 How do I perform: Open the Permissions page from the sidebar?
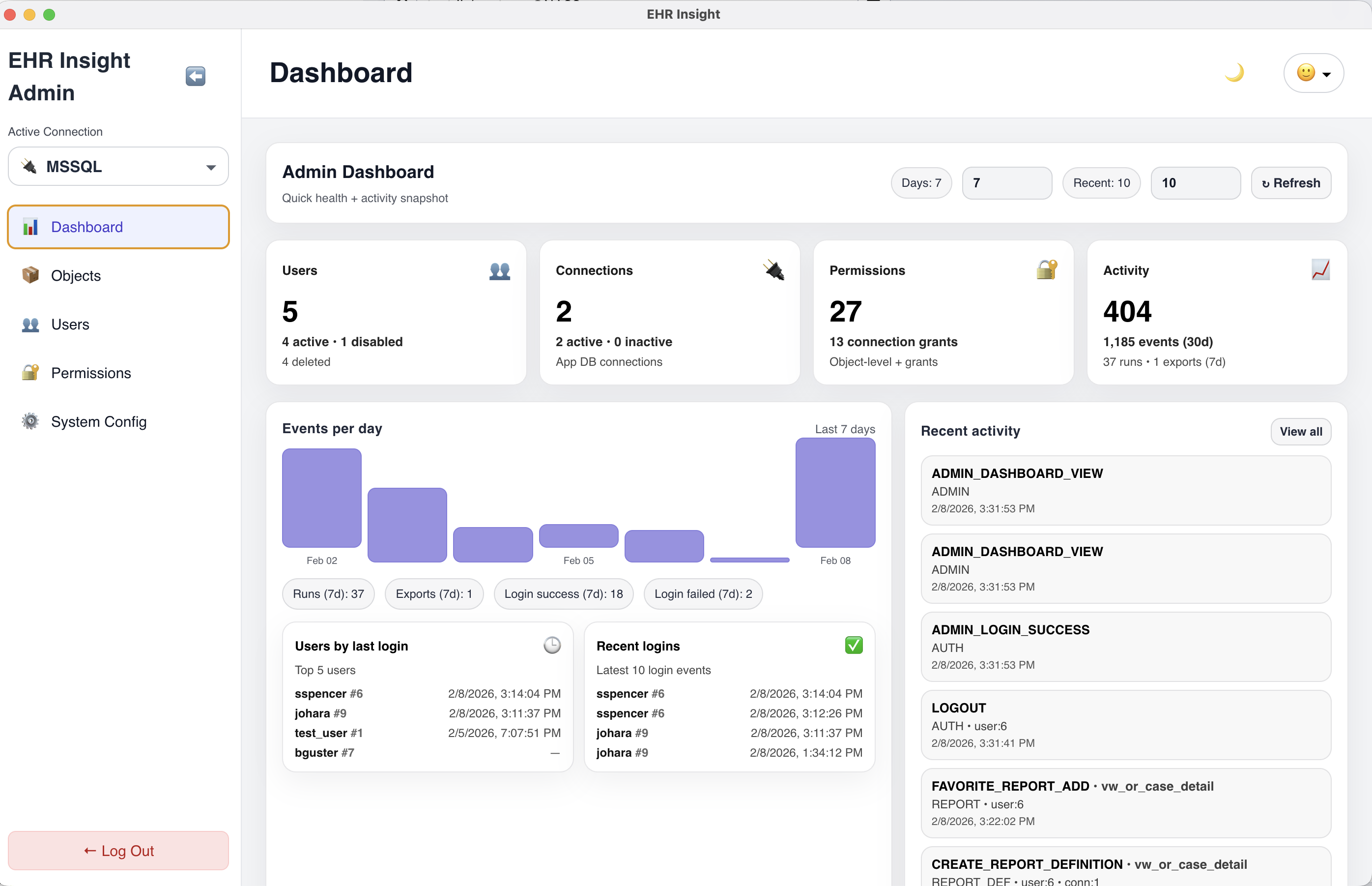click(x=90, y=373)
